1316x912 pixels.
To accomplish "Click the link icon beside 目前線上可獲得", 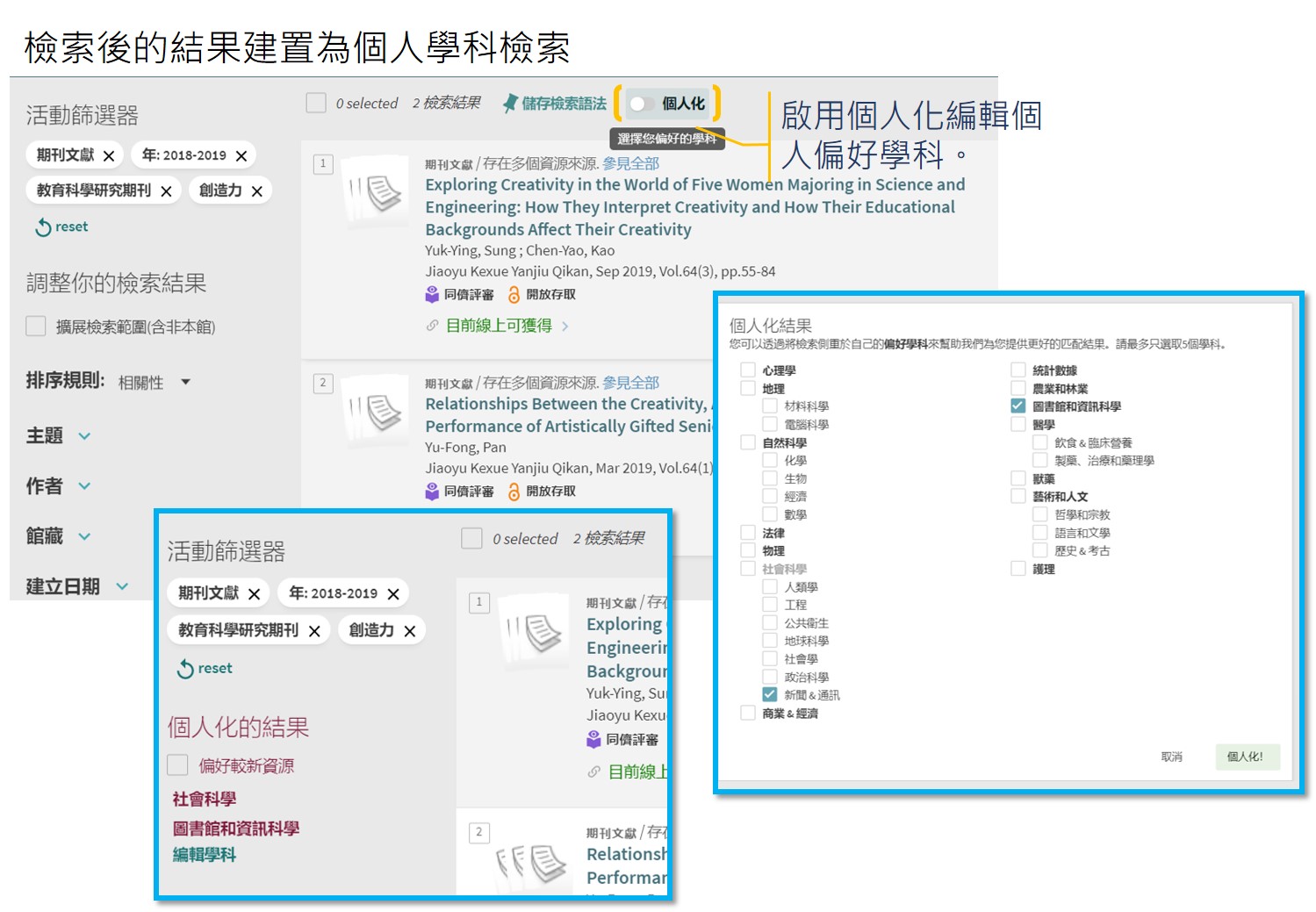I will point(432,327).
